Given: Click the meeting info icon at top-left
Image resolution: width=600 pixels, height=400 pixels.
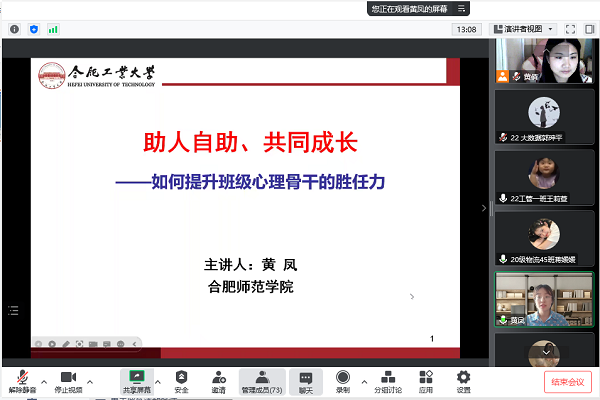Looking at the screenshot, I should tap(14, 30).
